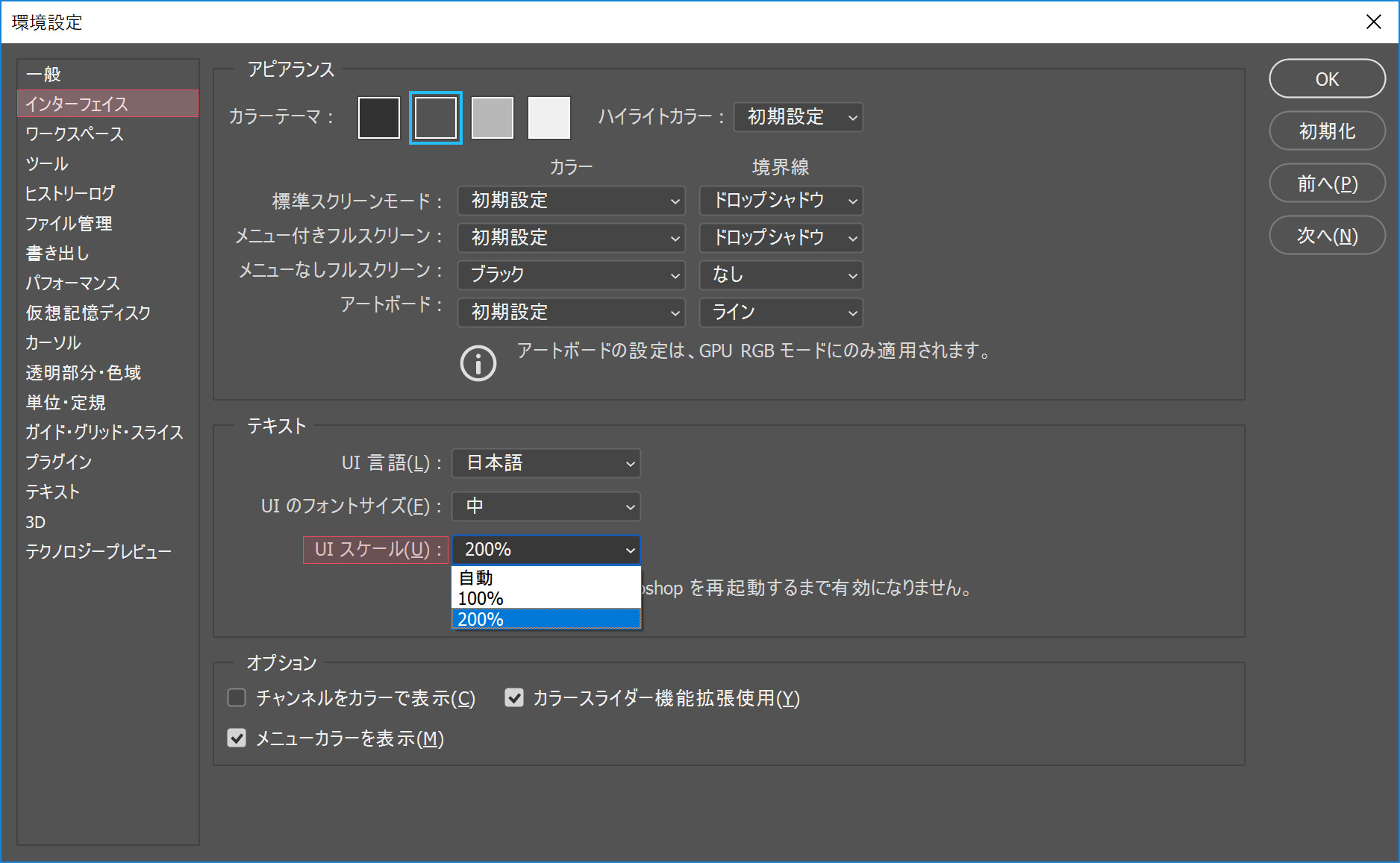Expand メニューなしフルスクリーン color dropdown
Screen dimensions: 1400x863
pyautogui.click(x=571, y=275)
